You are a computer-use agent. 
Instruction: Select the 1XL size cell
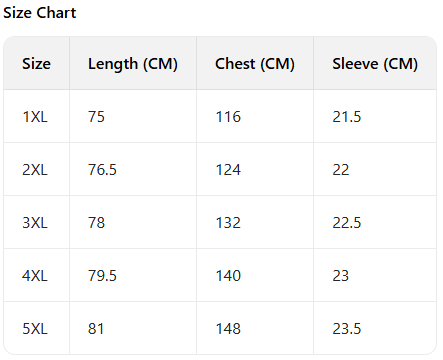(35, 117)
